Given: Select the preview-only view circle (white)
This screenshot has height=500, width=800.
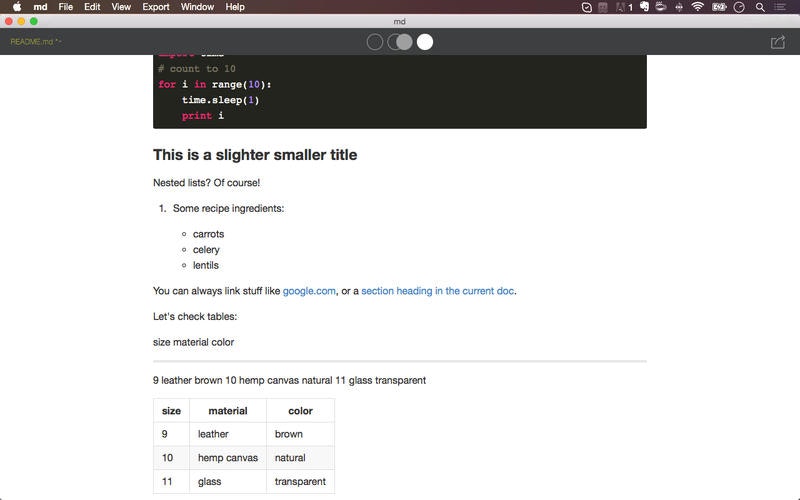Looking at the screenshot, I should pos(424,42).
